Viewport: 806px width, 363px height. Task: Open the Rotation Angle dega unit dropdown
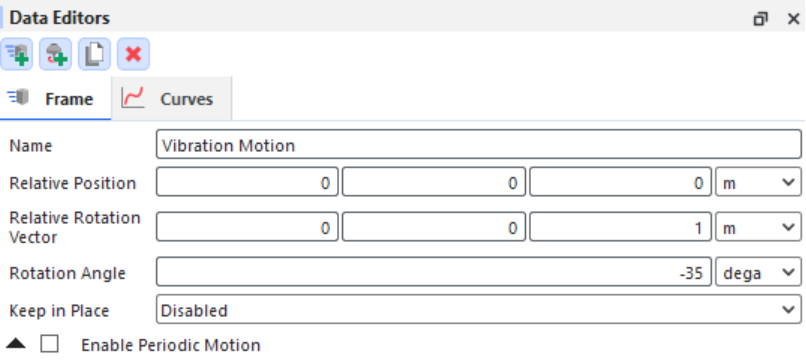[758, 271]
